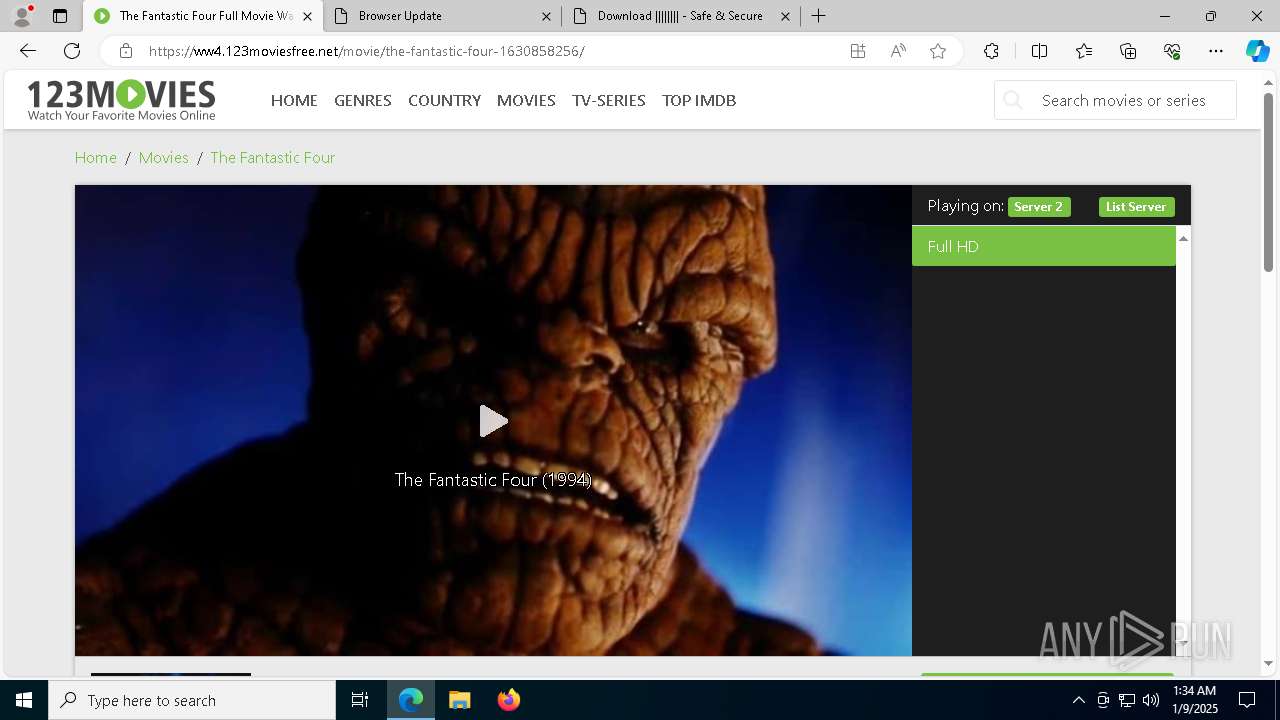1280x720 pixels.
Task: Follow Home breadcrumb link
Action: pyautogui.click(x=96, y=157)
